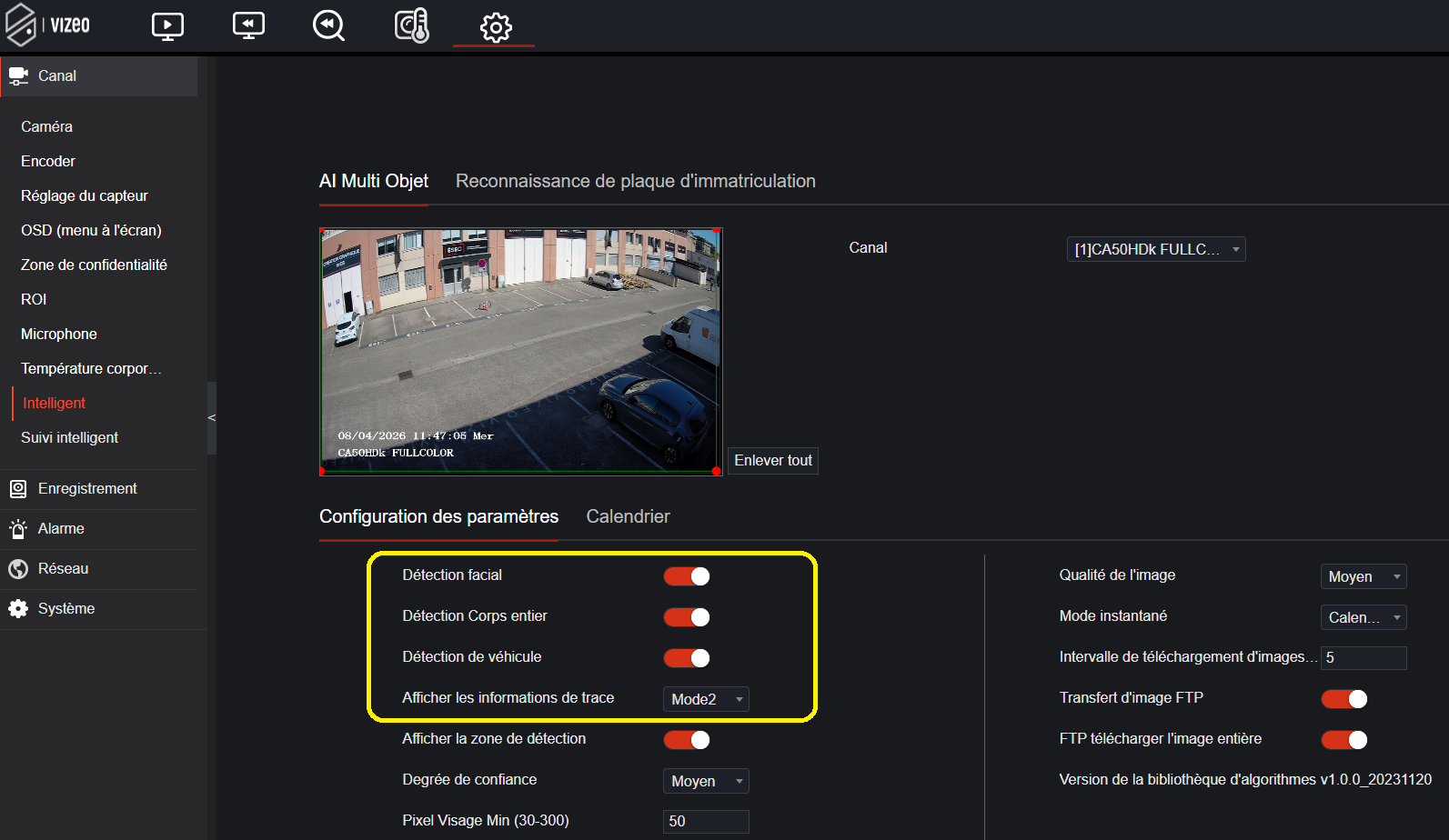Open the Alarme section
Screen dimensions: 1449x840
(x=61, y=529)
